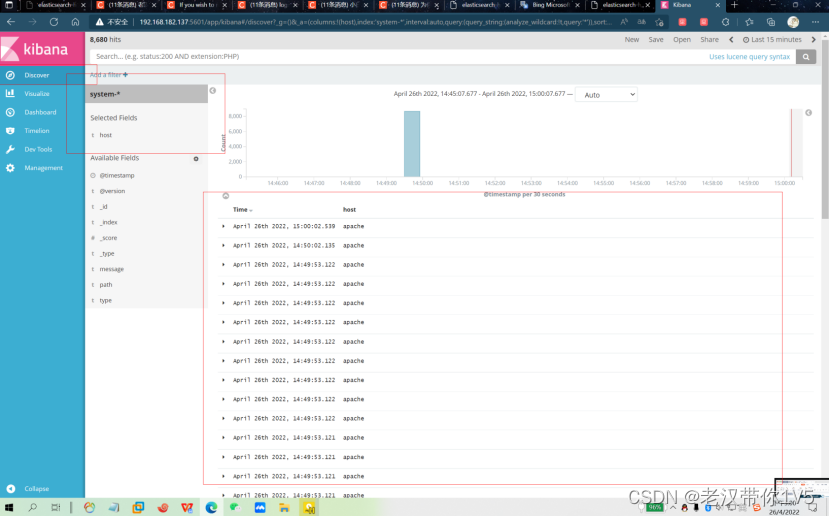Open the Auto interval dropdown

(x=606, y=95)
